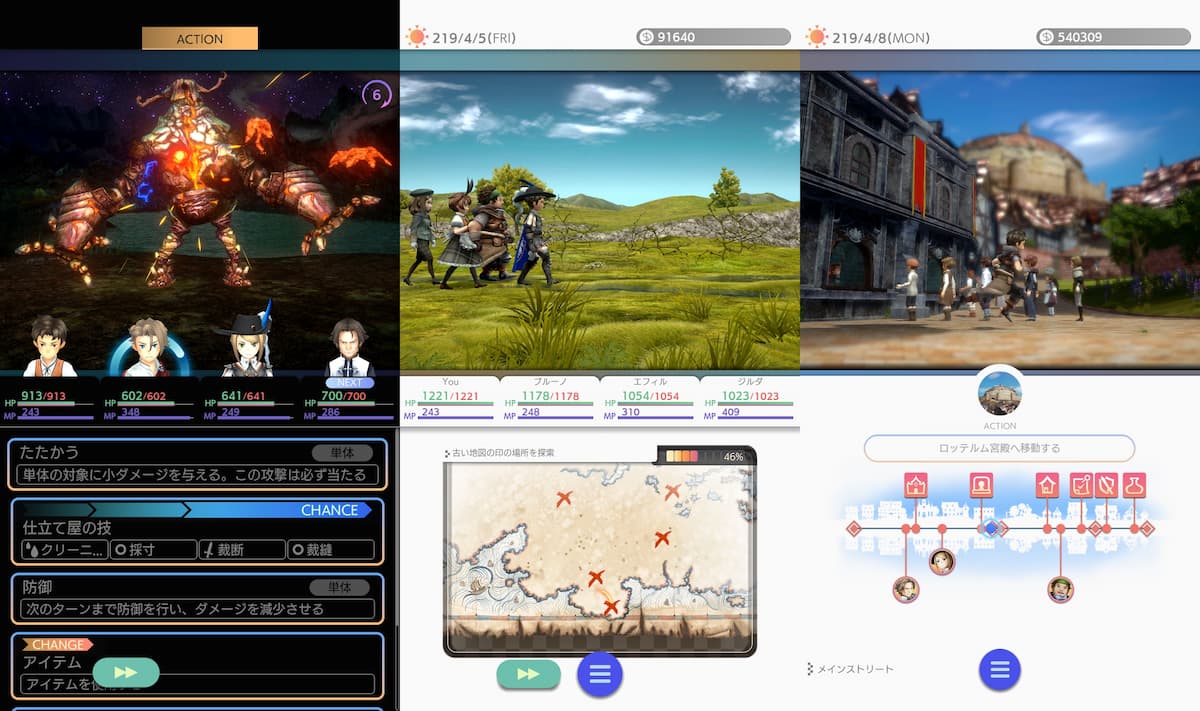Tap the 単体 target tag on 防御

342,587
